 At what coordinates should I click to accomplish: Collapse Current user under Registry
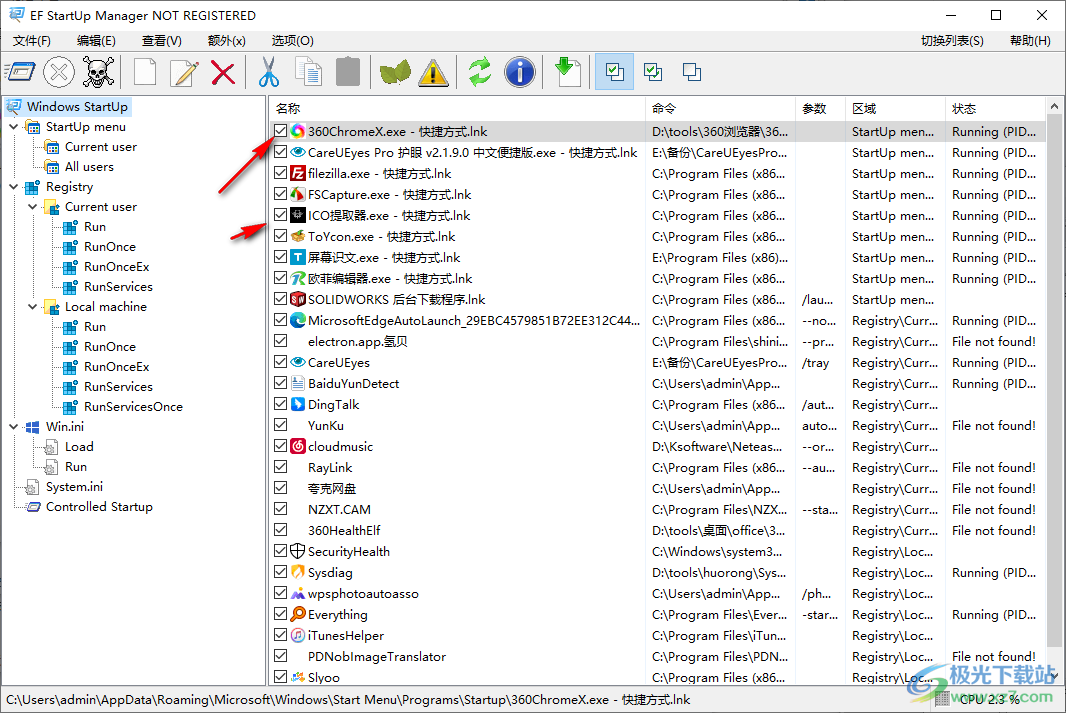point(33,207)
